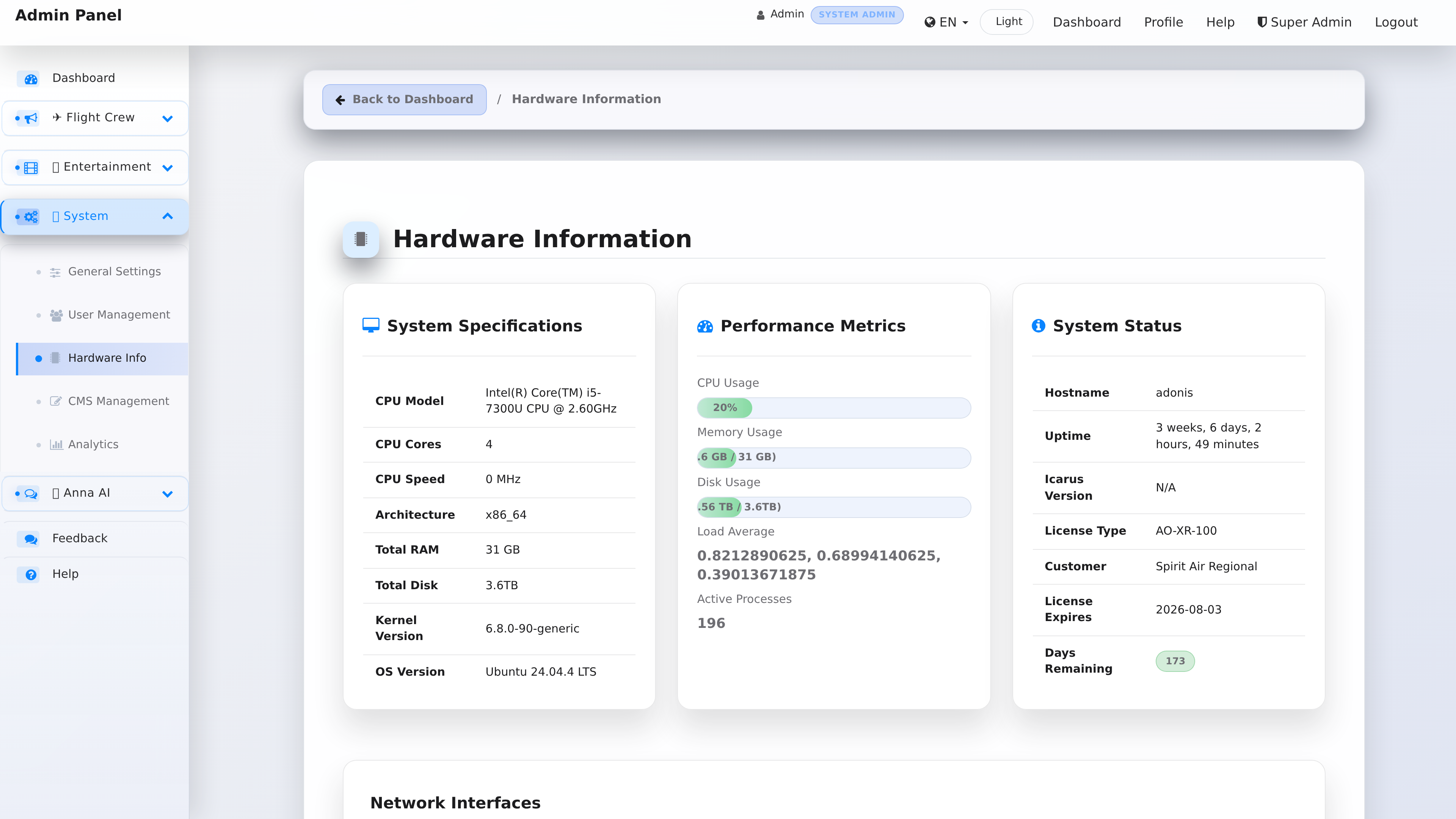This screenshot has height=819, width=1456.
Task: Click the Icarus Version value N/A
Action: 1165,488
